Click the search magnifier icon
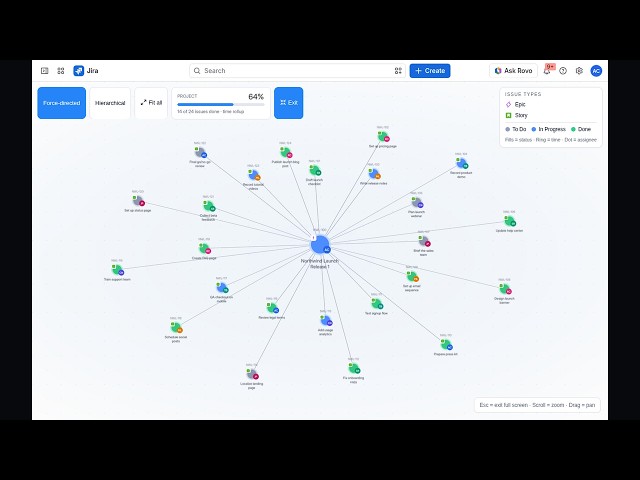 [x=197, y=71]
